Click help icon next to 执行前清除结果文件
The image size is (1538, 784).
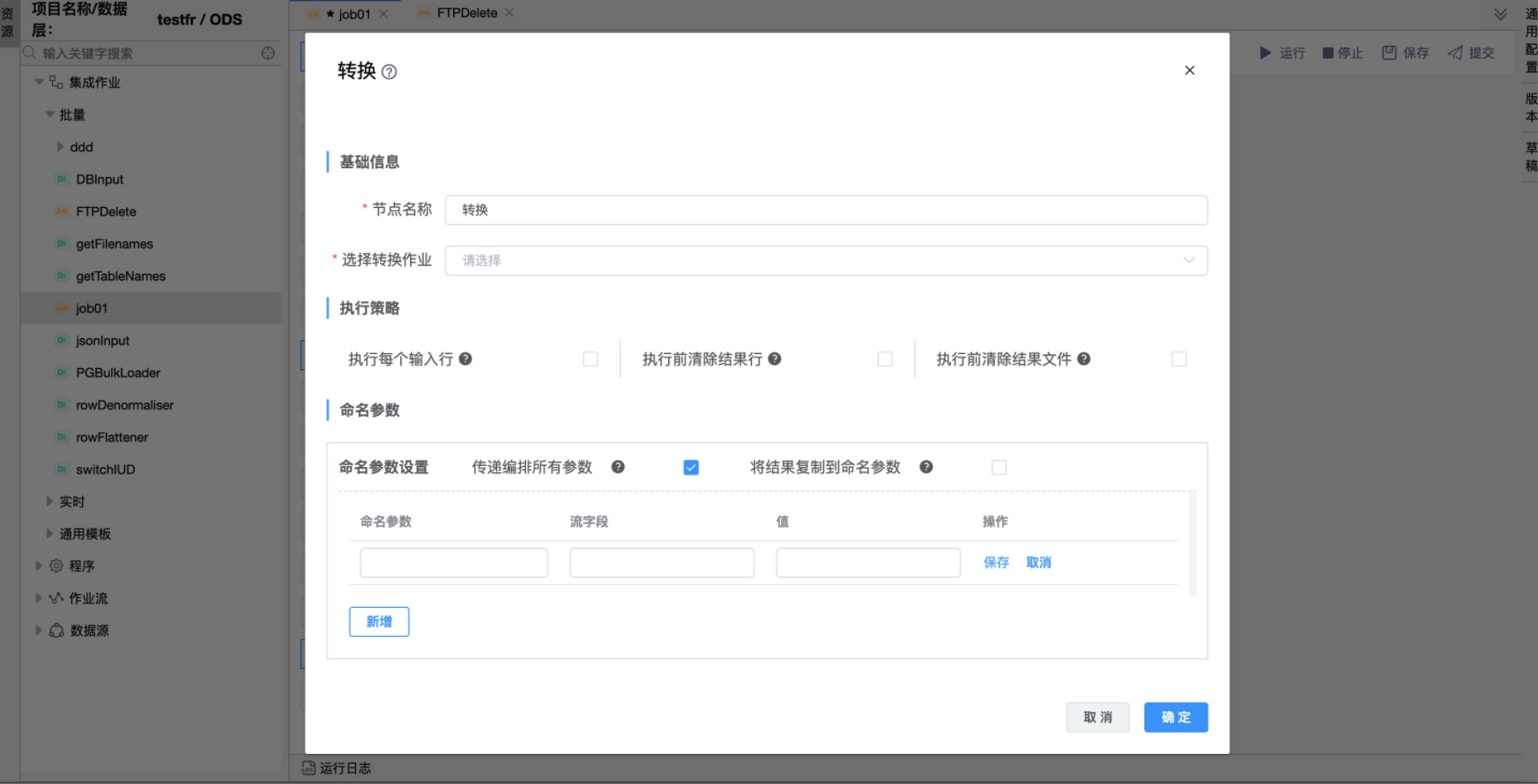[1084, 359]
